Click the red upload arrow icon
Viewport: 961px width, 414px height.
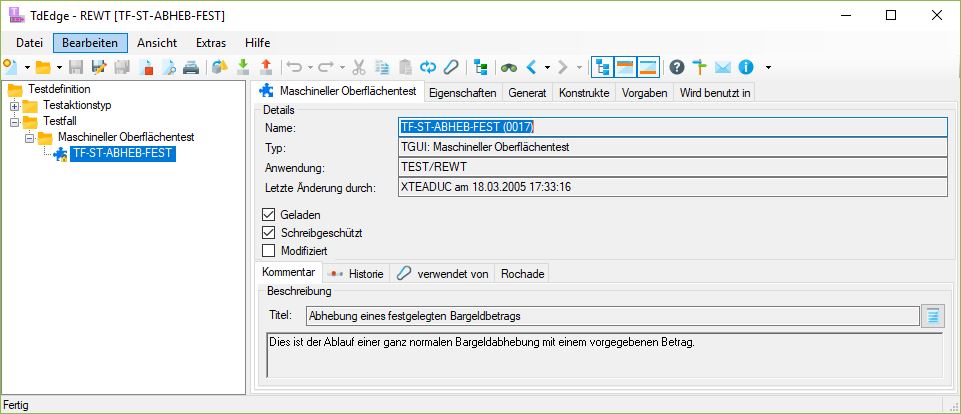[265, 67]
